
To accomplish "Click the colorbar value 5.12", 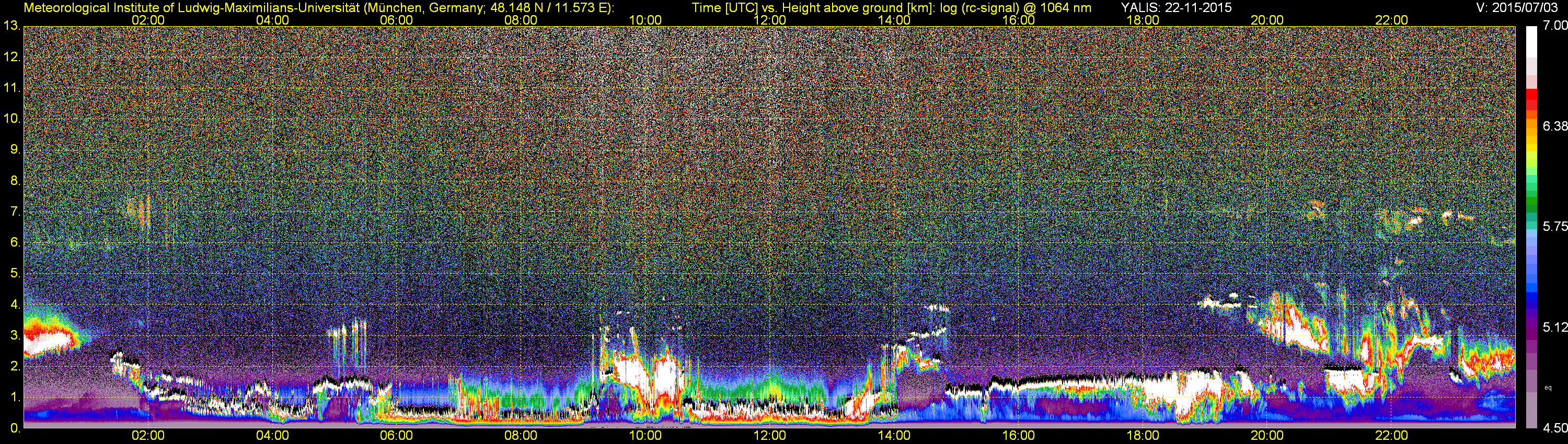I will click(1554, 327).
